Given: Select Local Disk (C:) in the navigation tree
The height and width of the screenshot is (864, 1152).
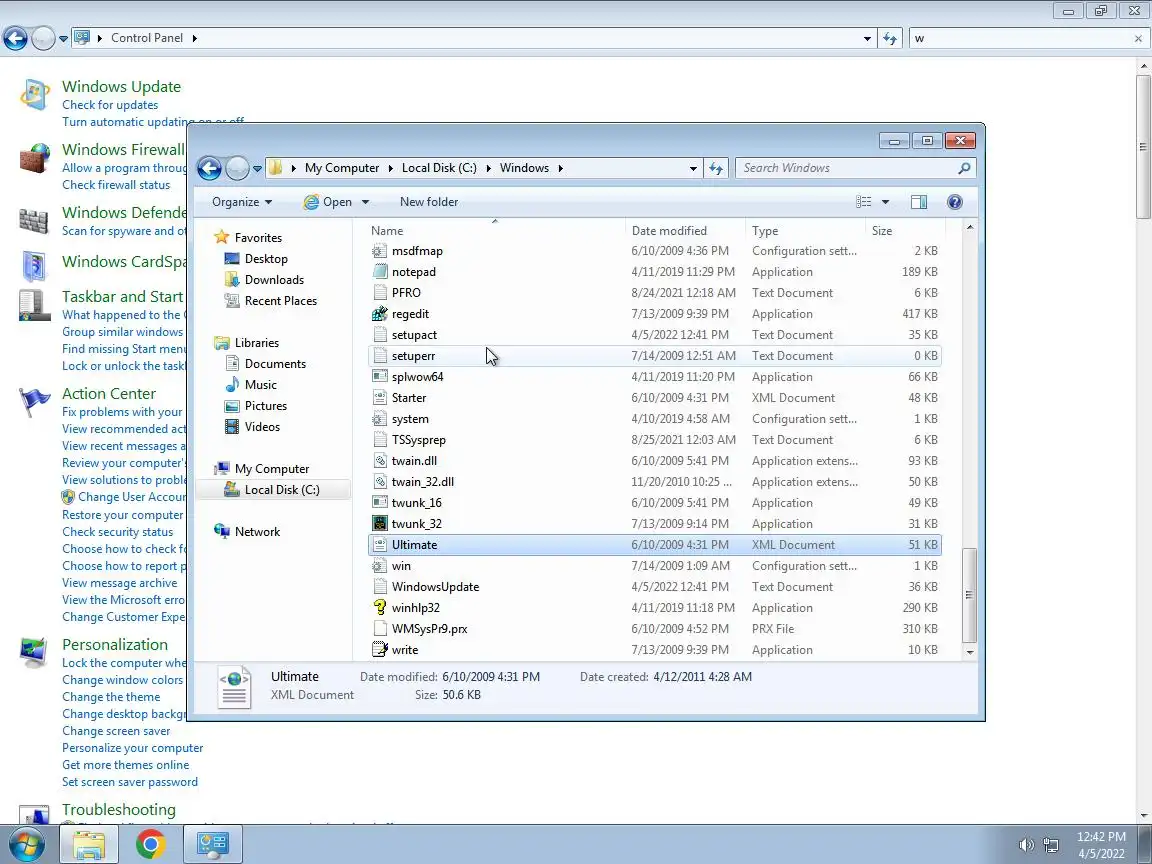Looking at the screenshot, I should click(281, 490).
